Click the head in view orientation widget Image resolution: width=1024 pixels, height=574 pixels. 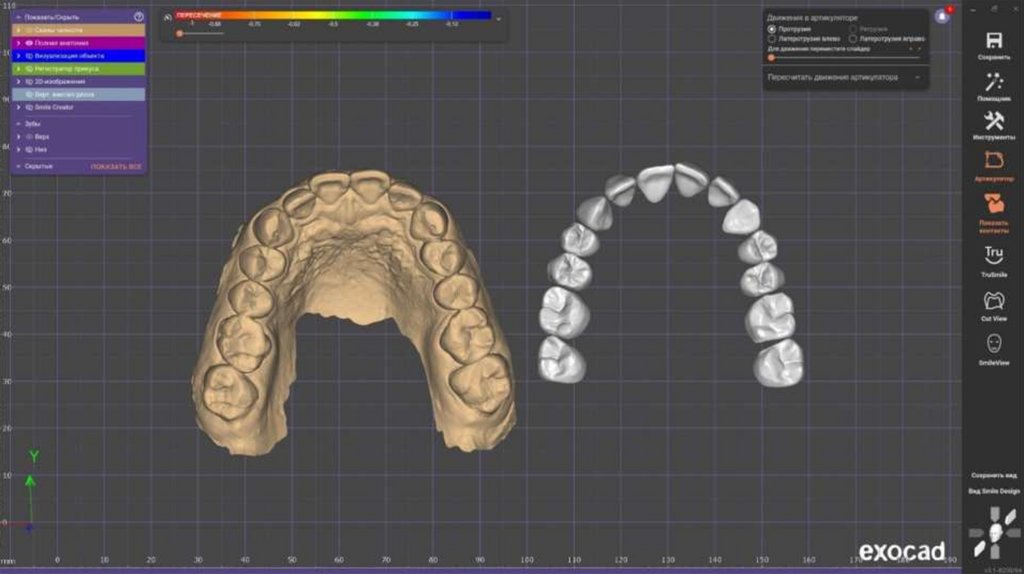point(995,532)
